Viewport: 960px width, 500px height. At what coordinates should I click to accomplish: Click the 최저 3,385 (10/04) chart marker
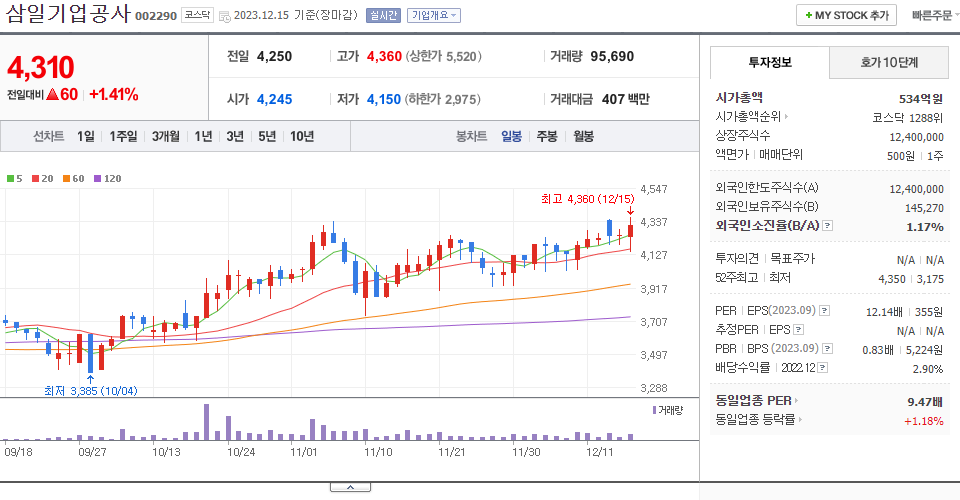[91, 391]
